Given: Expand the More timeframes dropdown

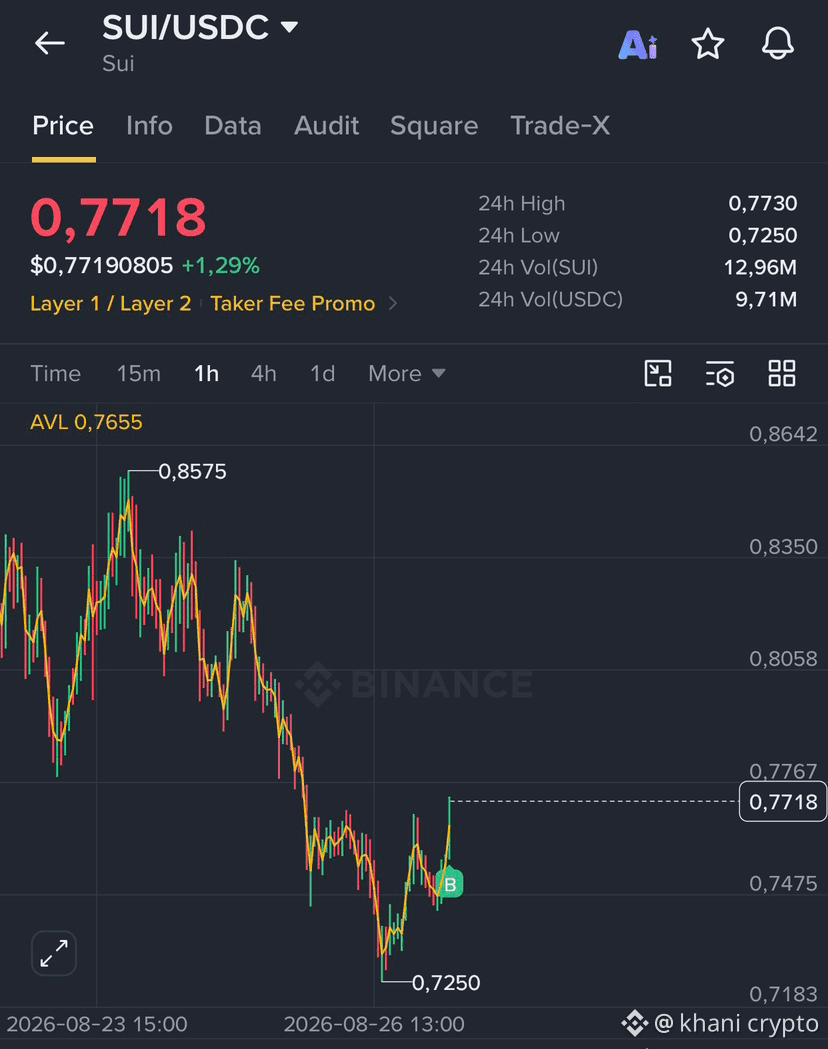Looking at the screenshot, I should 407,373.
